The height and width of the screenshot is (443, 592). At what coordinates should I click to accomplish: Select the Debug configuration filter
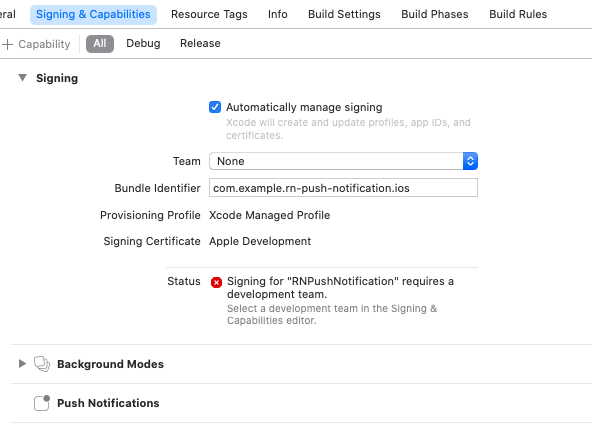click(x=143, y=43)
